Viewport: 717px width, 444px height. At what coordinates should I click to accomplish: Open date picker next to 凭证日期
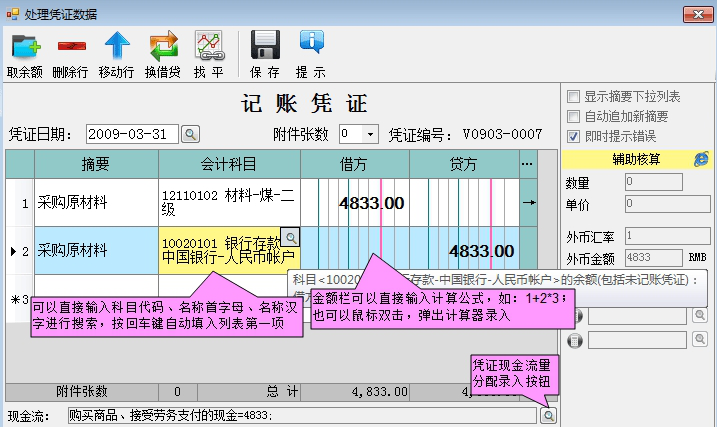pyautogui.click(x=190, y=134)
